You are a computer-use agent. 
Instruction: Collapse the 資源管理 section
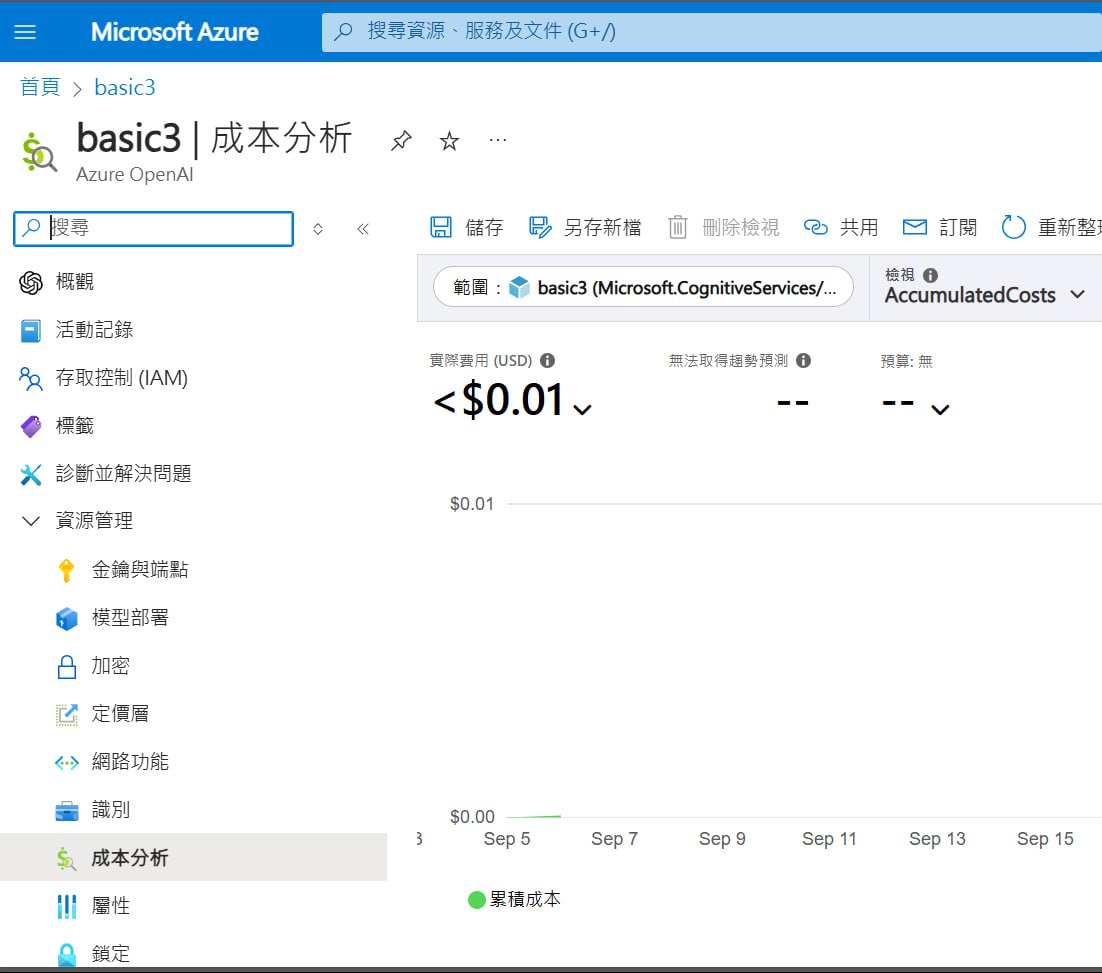[32, 521]
